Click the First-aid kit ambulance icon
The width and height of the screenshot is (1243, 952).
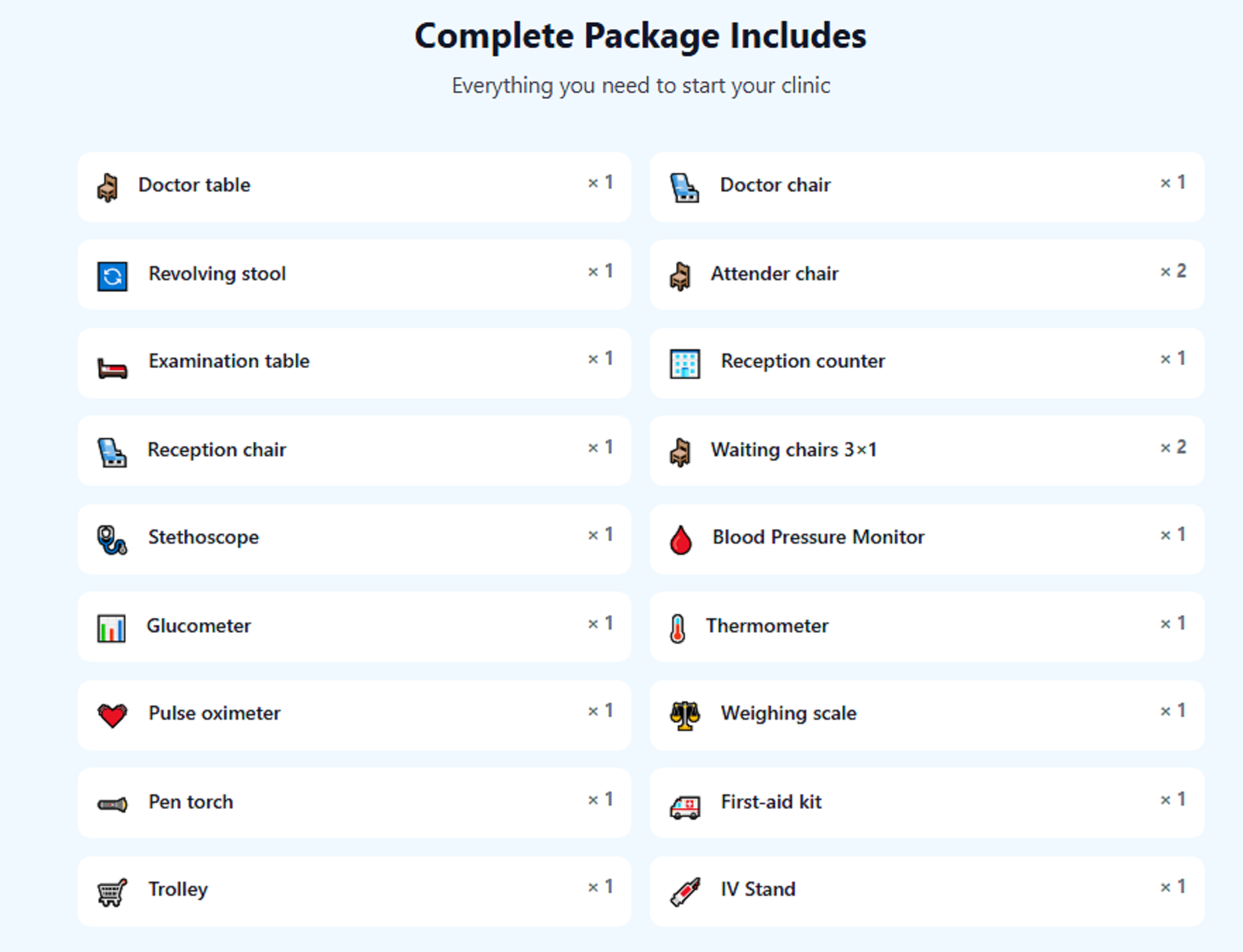tap(682, 804)
